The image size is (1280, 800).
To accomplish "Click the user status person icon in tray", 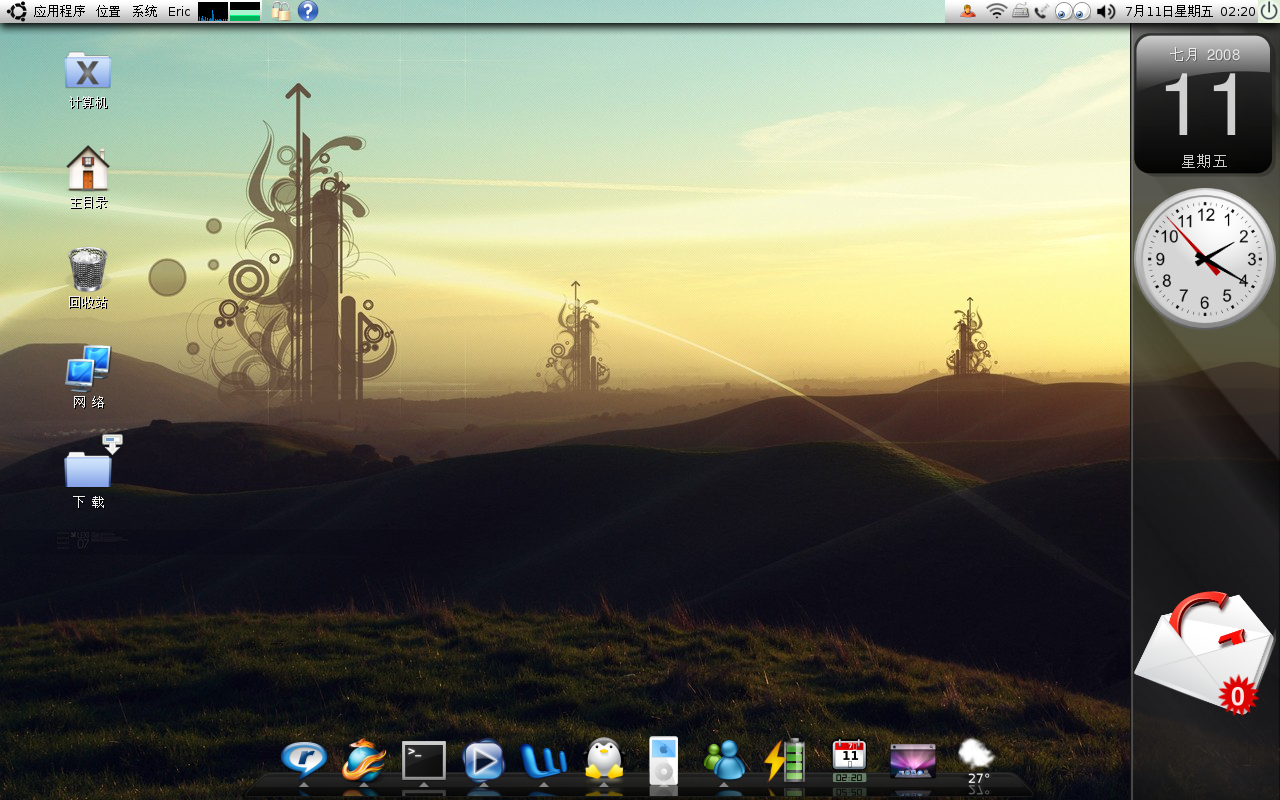I will (x=968, y=11).
